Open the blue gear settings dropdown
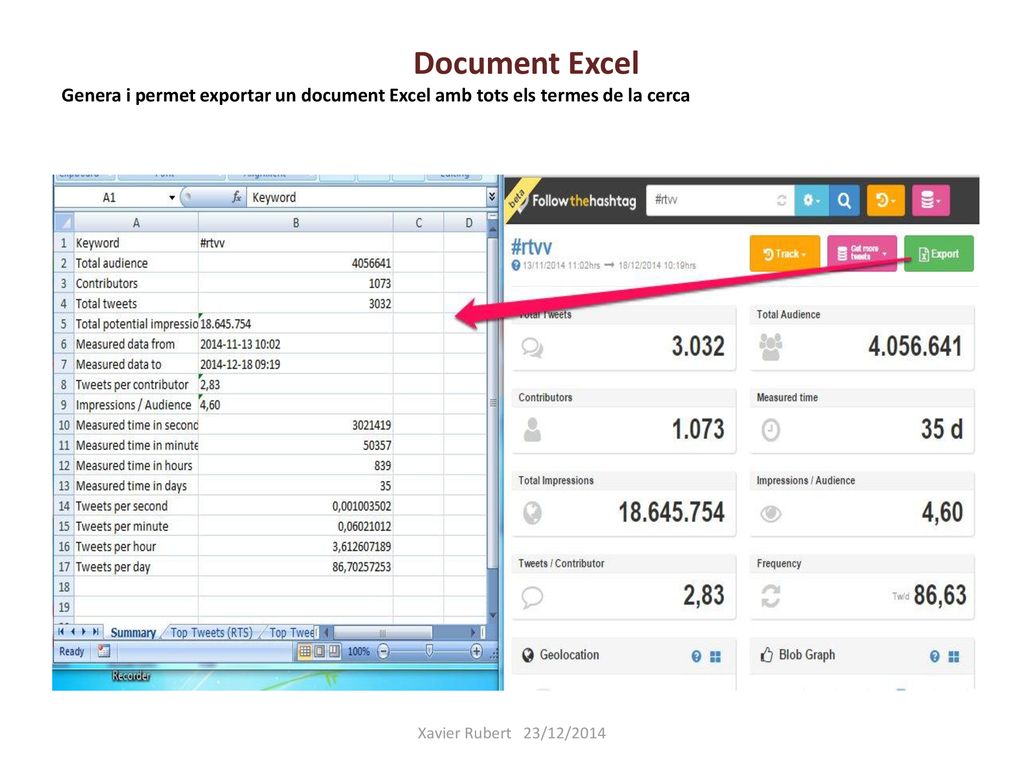This screenshot has height=768, width=1024. click(x=812, y=200)
